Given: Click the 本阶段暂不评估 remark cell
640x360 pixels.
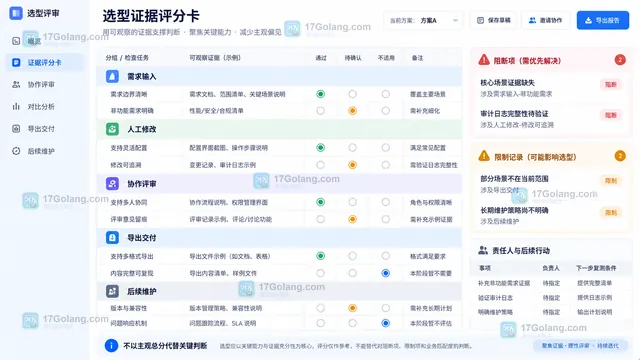Looking at the screenshot, I should [x=431, y=323].
